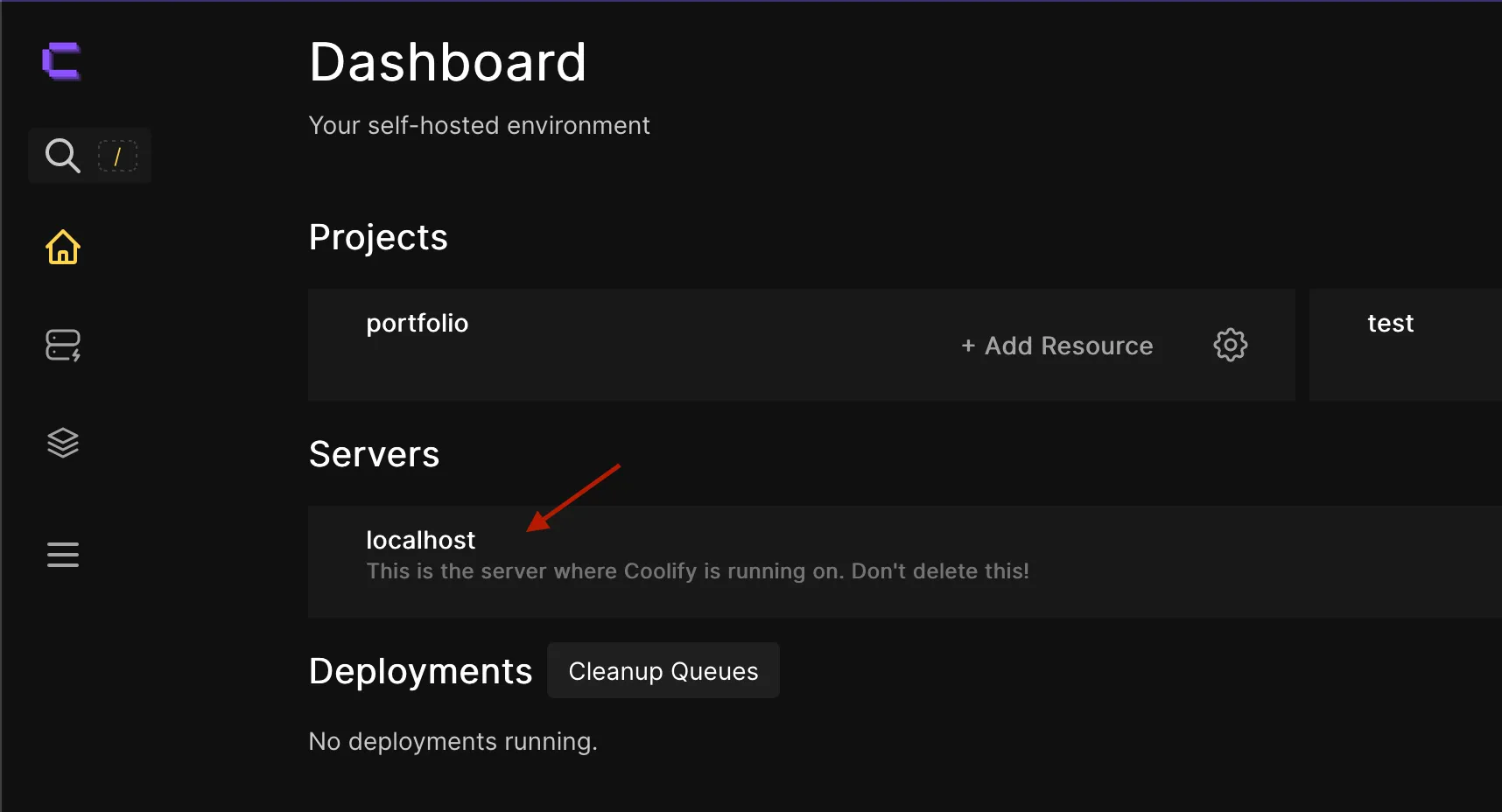Go to Dashboard home icon
The image size is (1502, 812).
click(63, 247)
